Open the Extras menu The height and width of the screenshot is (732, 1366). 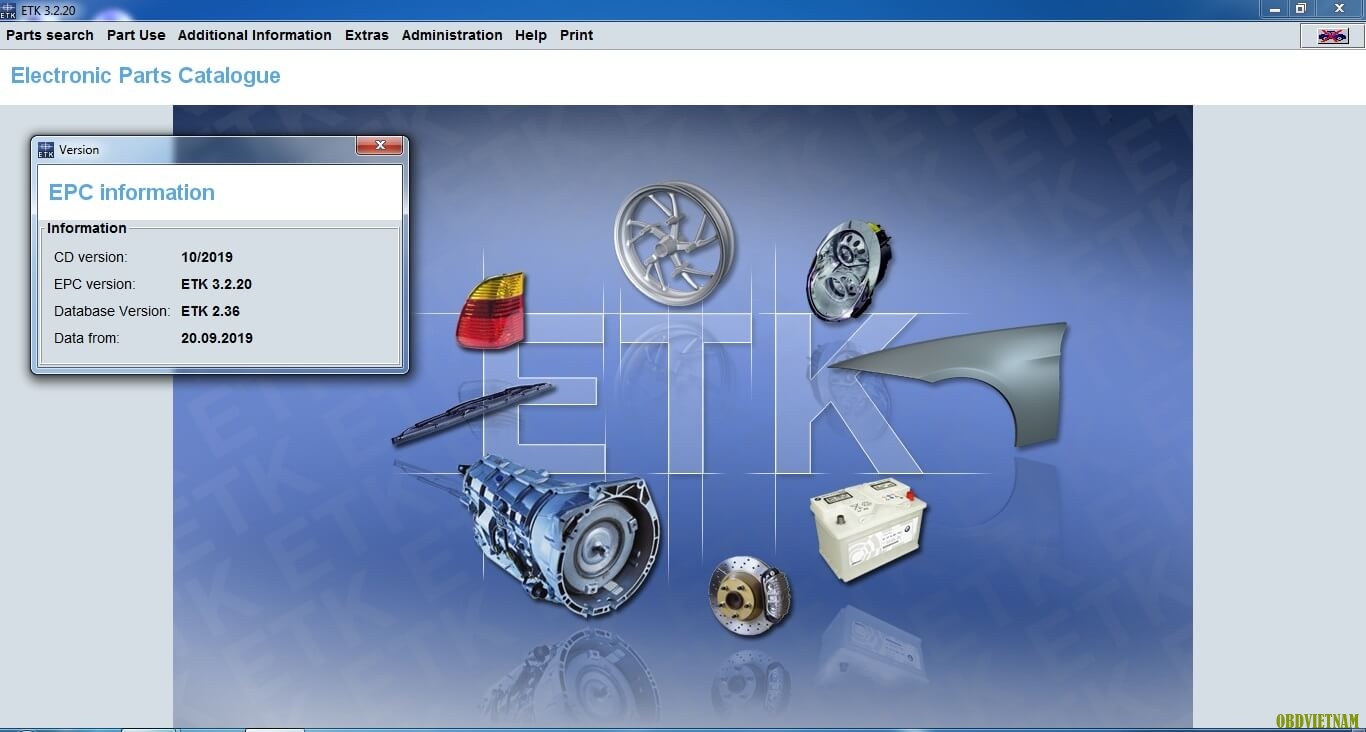(367, 35)
